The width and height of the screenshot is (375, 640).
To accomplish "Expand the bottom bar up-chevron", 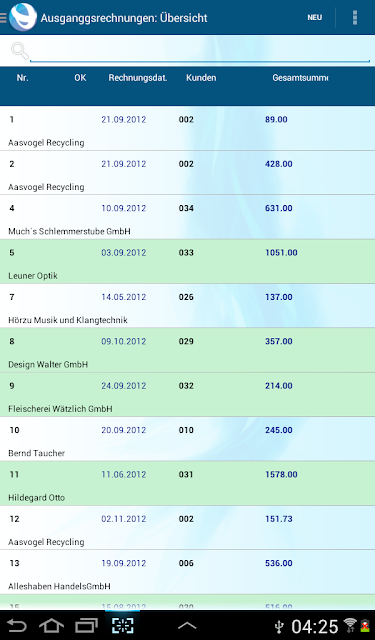I will tap(187, 626).
